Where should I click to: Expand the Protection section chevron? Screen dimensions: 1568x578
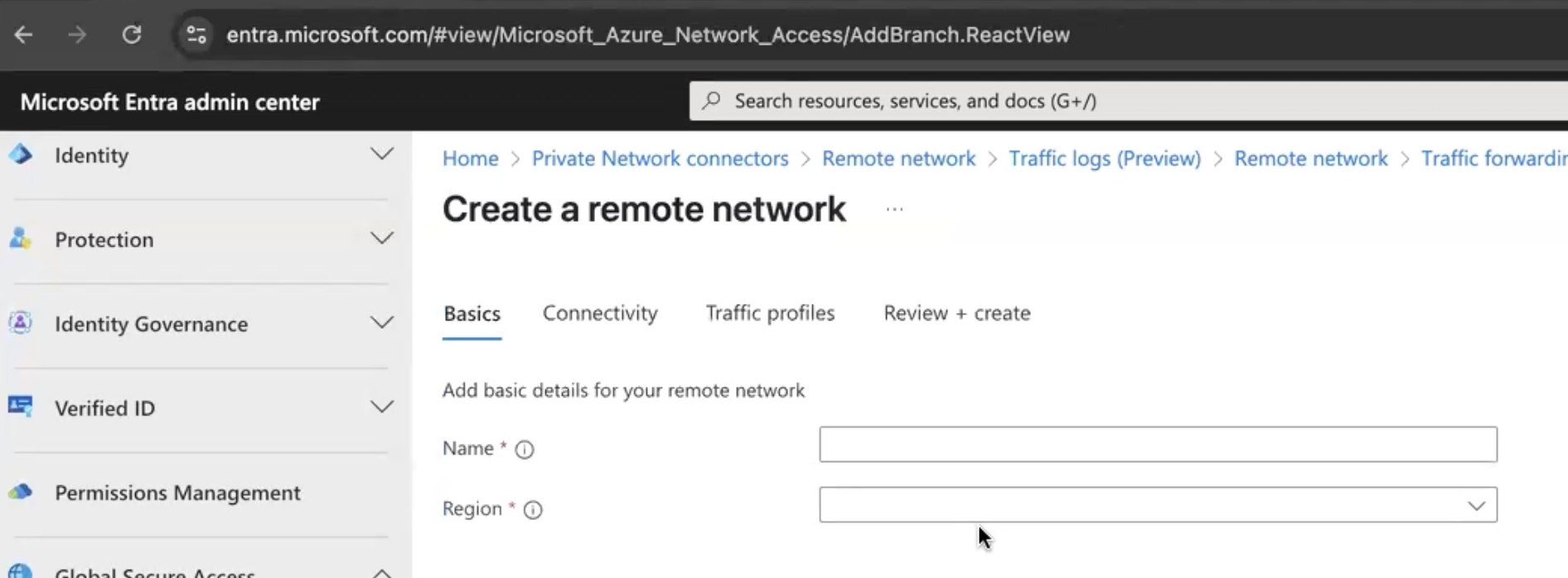[x=381, y=238]
